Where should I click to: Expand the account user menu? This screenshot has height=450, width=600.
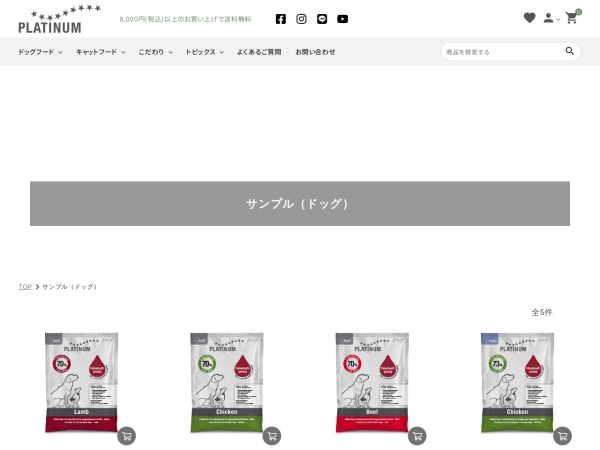[x=551, y=18]
